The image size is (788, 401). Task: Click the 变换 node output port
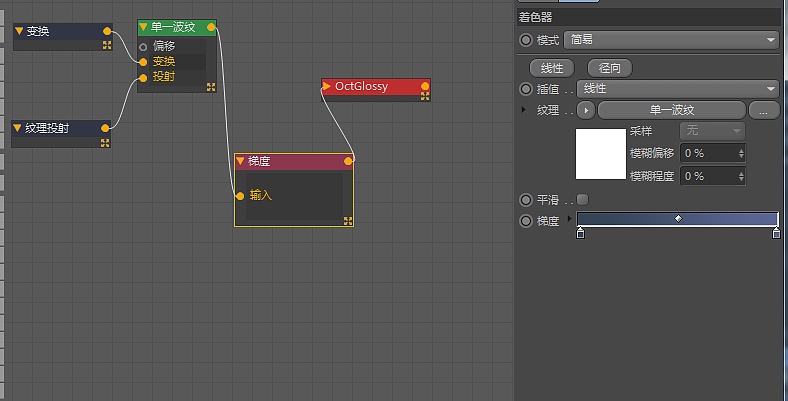pyautogui.click(x=107, y=31)
